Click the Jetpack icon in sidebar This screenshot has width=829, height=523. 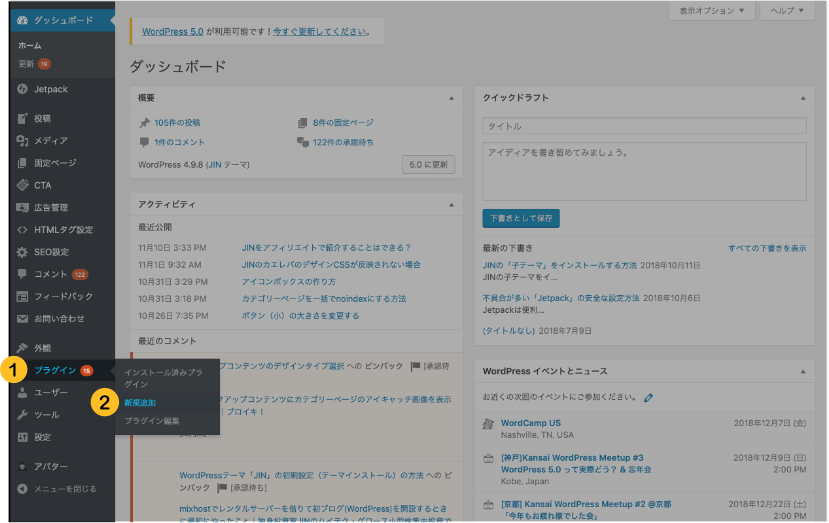point(22,89)
